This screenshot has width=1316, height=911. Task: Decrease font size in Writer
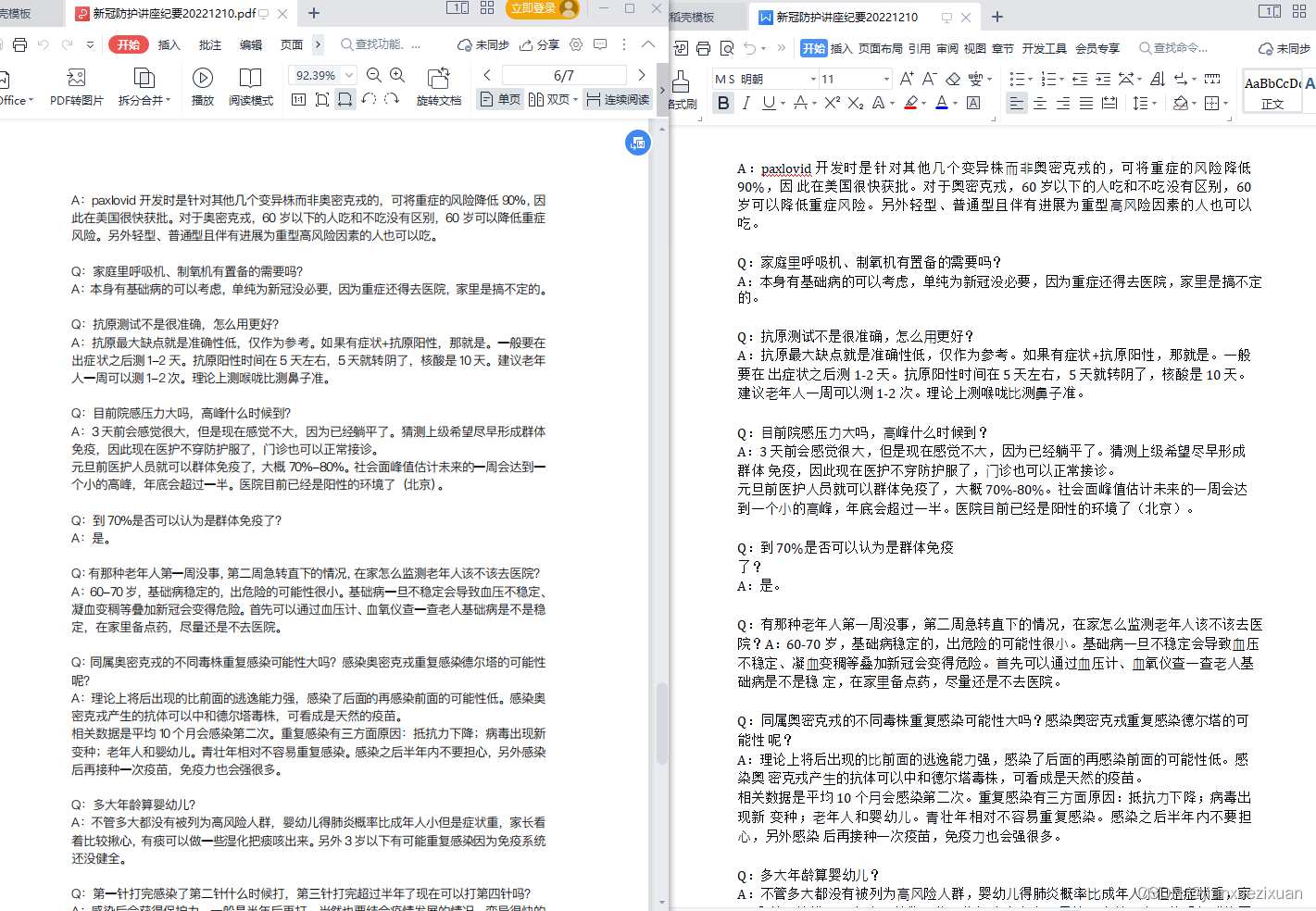929,79
